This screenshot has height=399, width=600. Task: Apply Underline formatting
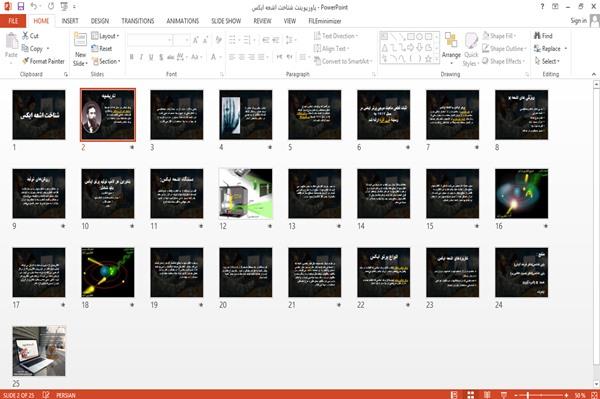pyautogui.click(x=151, y=57)
